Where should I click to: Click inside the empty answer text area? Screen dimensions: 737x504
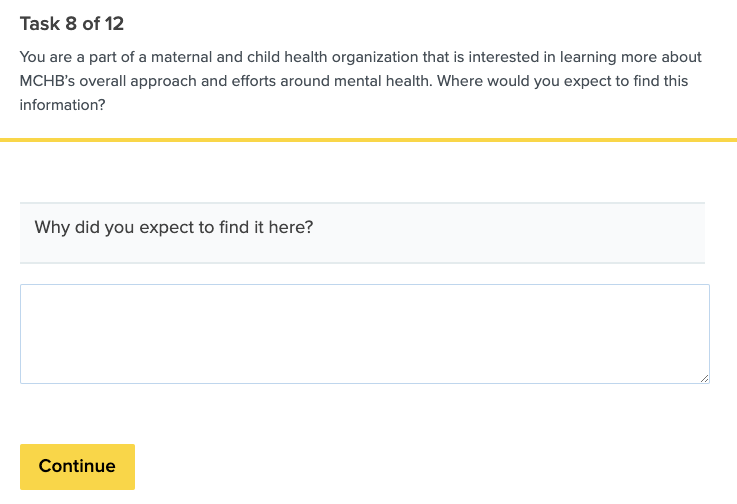(x=364, y=333)
